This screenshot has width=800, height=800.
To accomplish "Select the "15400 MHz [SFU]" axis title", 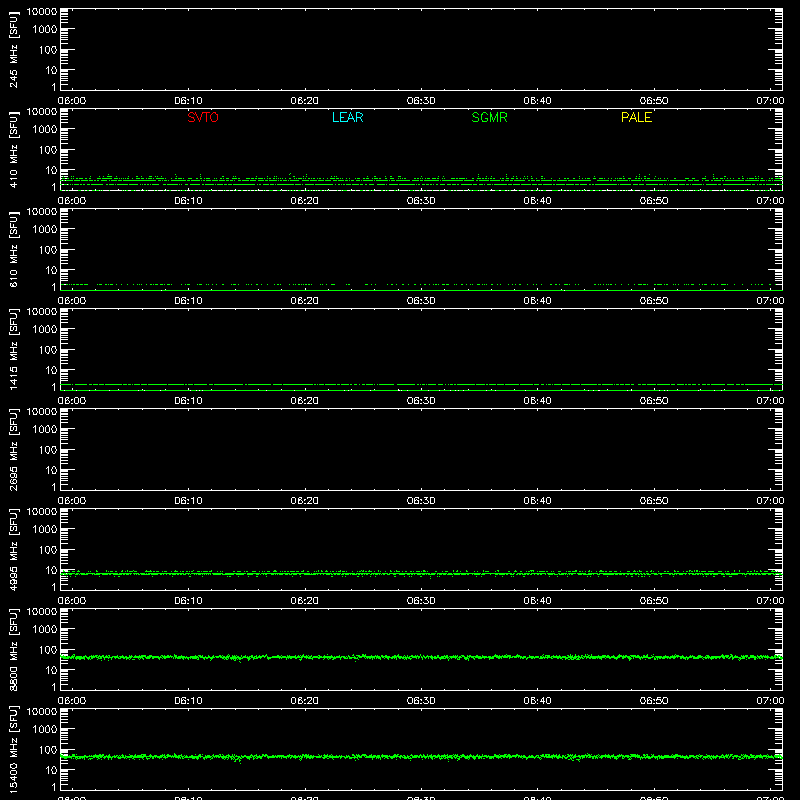I will click(13, 749).
